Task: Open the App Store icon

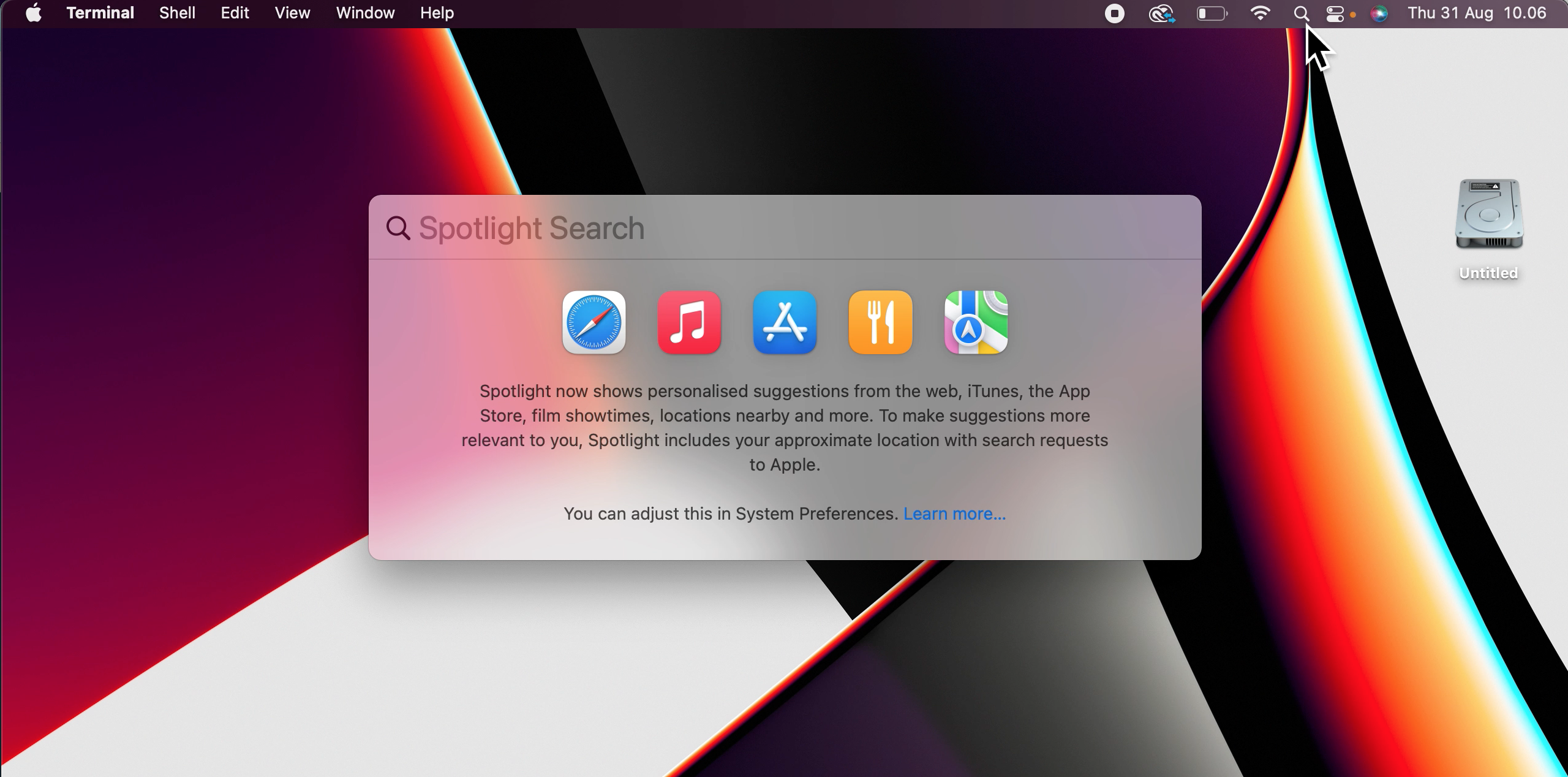Action: point(785,322)
